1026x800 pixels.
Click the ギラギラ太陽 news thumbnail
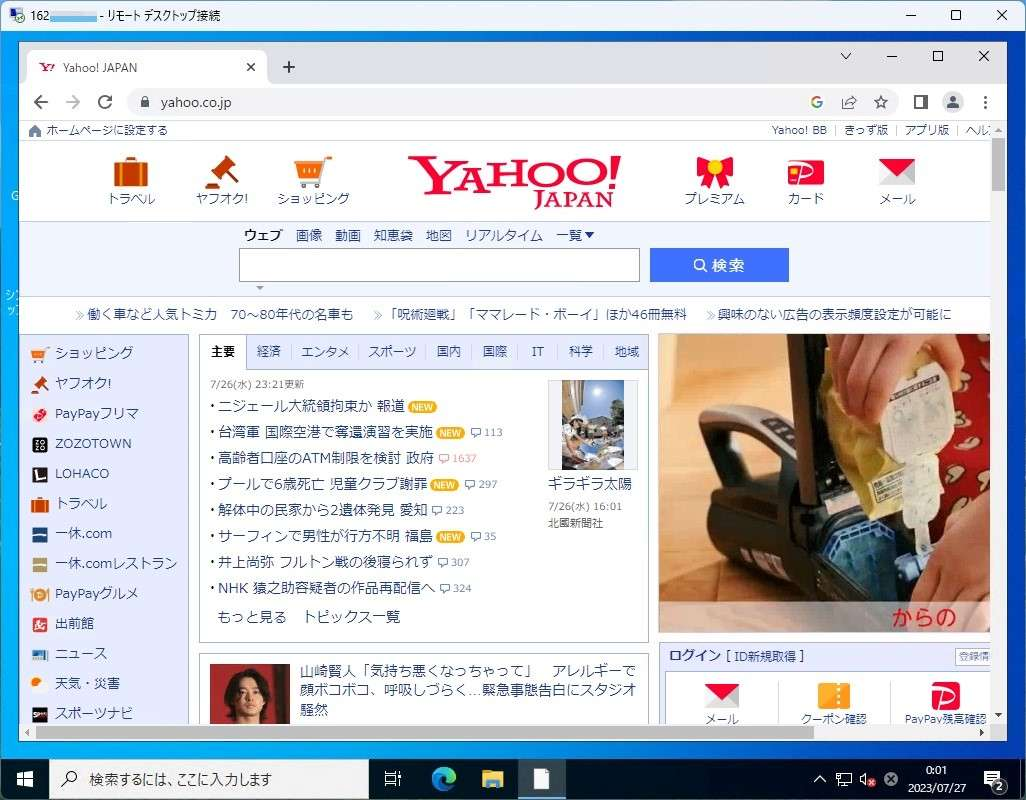pyautogui.click(x=593, y=425)
